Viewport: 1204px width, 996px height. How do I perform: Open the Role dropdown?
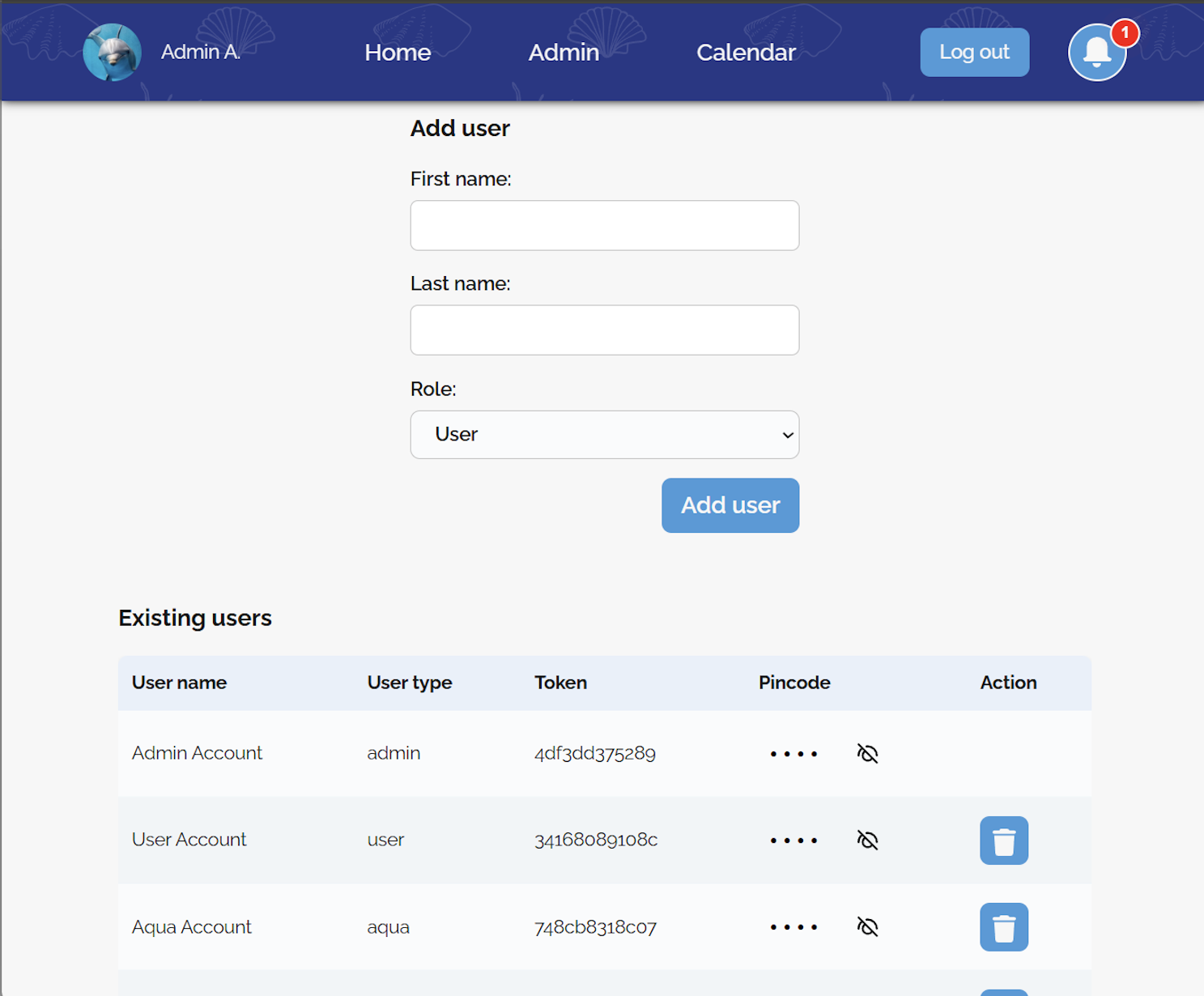tap(604, 435)
